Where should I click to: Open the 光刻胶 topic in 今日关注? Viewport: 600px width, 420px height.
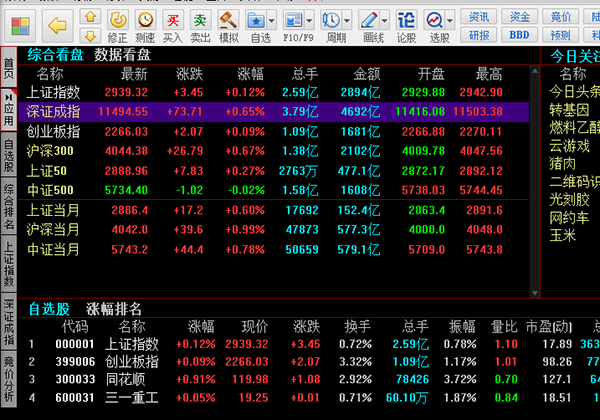[571, 199]
